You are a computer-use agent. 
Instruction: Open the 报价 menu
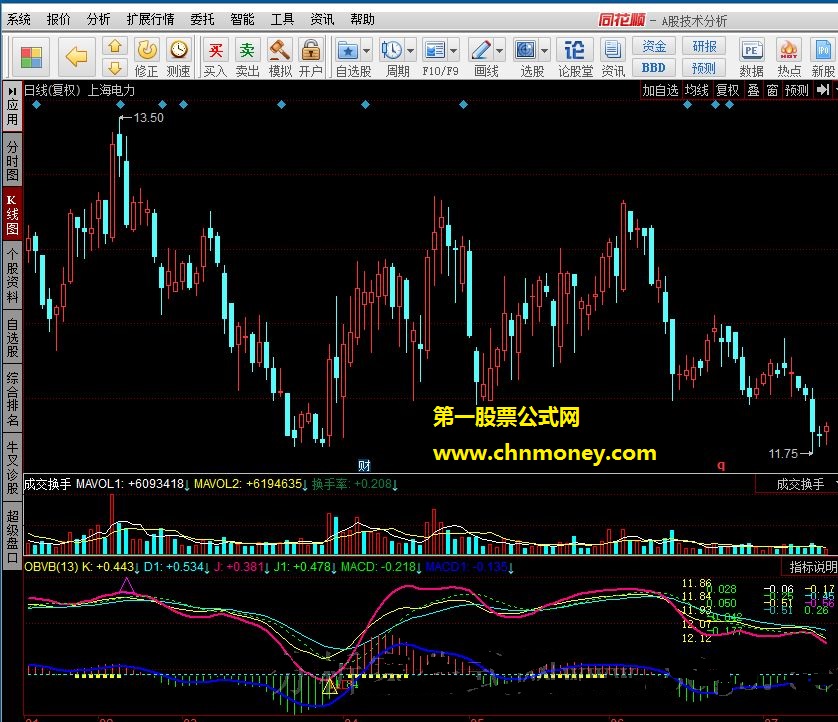58,20
